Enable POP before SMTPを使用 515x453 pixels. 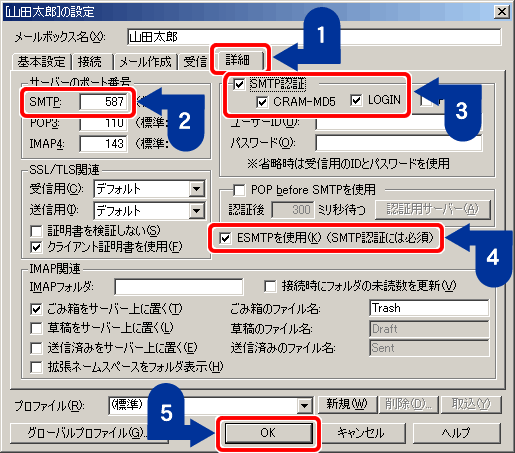point(239,190)
